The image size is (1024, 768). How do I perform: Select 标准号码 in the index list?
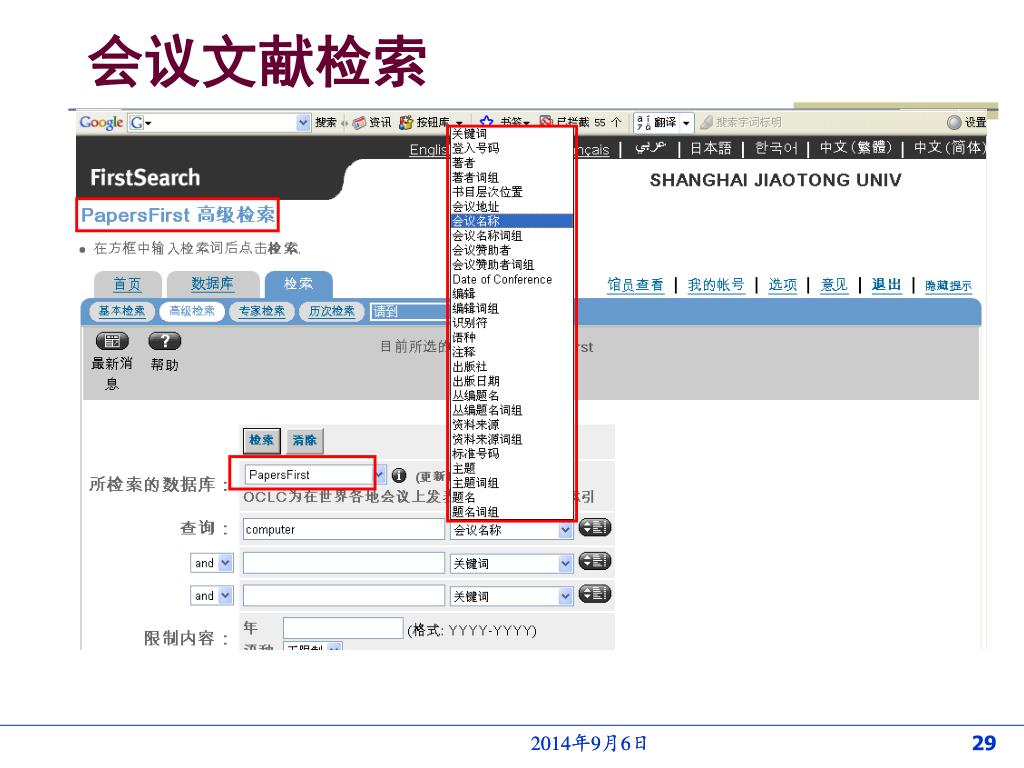tap(512, 454)
